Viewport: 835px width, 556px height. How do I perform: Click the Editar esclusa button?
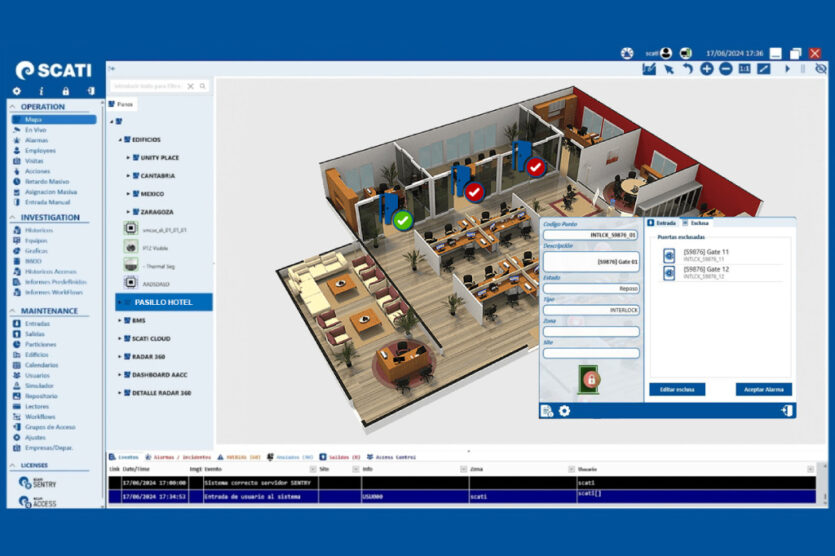click(676, 389)
